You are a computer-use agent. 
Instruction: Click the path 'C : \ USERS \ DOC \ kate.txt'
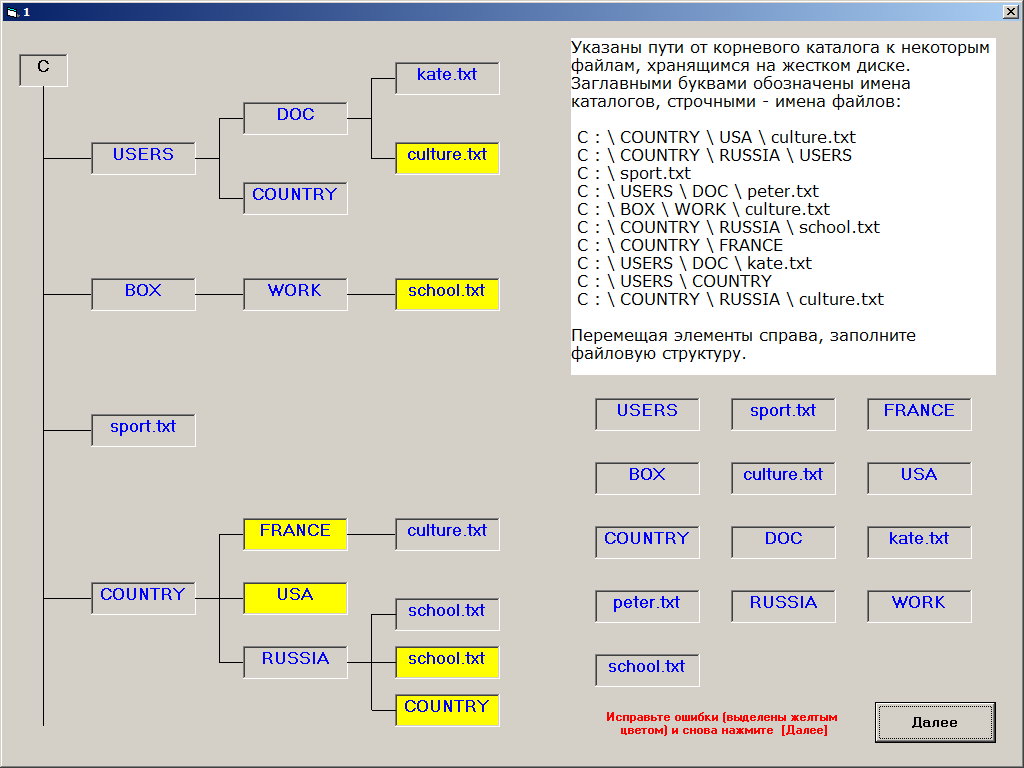694,263
